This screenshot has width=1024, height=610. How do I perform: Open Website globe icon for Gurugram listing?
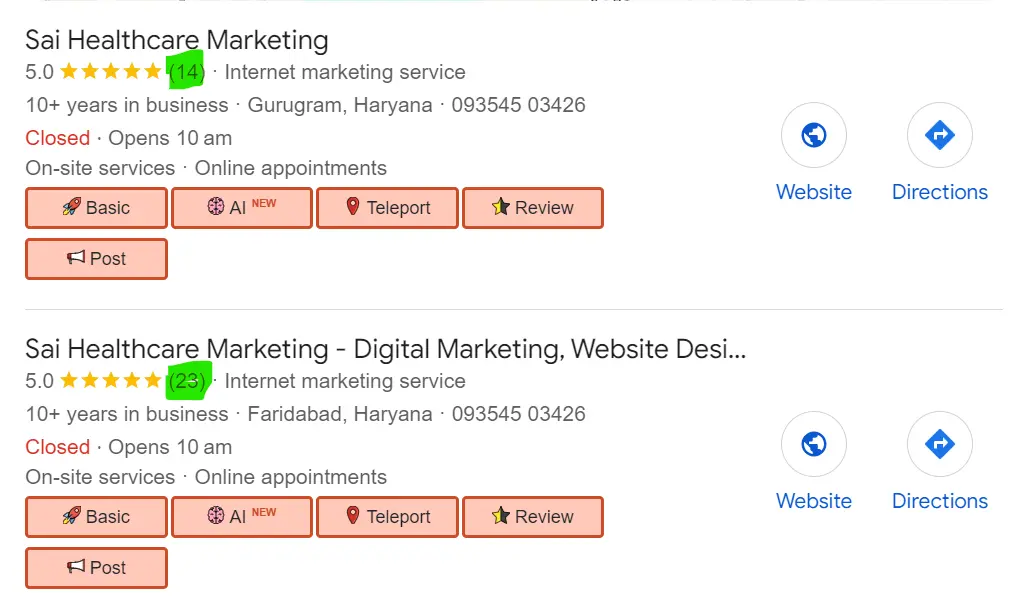point(814,135)
